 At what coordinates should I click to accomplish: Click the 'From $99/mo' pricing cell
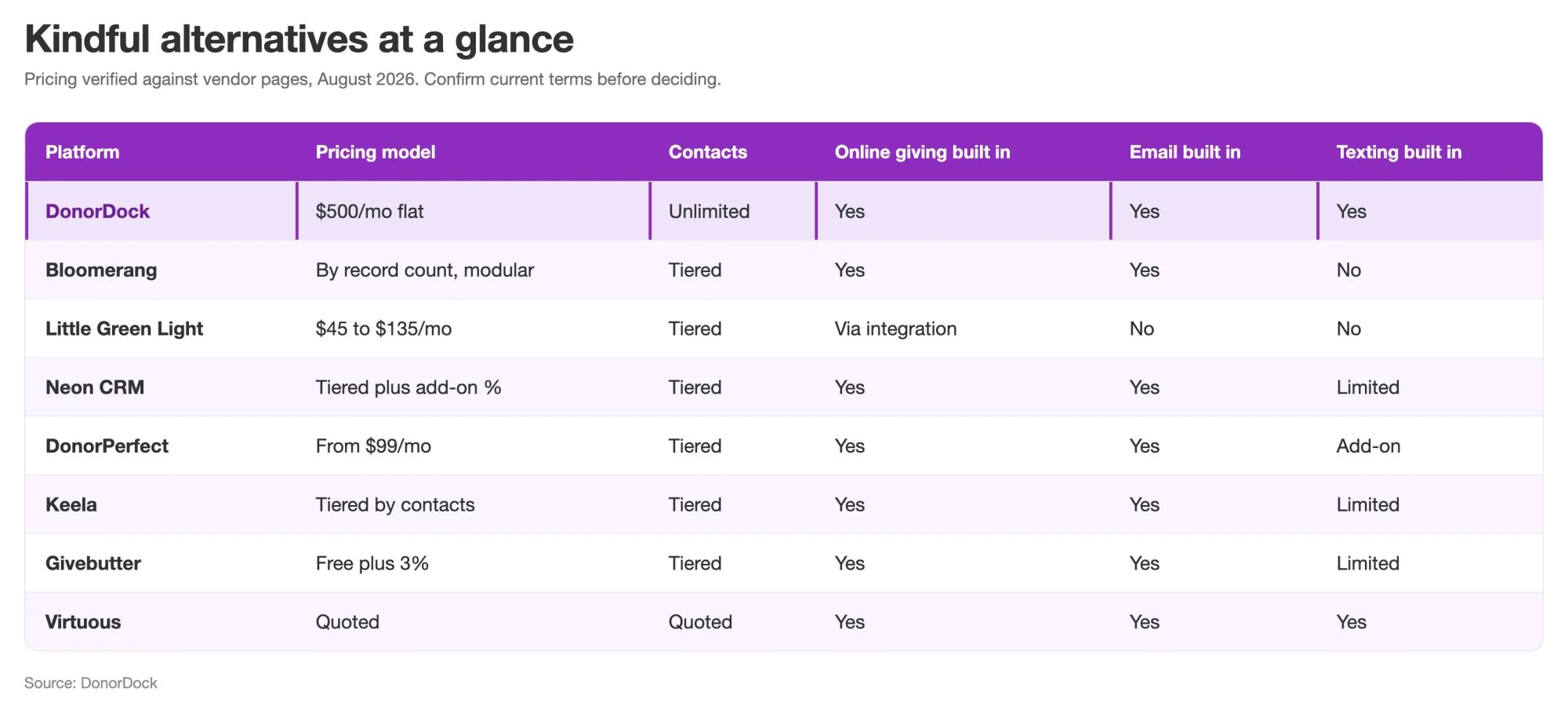pyautogui.click(x=373, y=446)
